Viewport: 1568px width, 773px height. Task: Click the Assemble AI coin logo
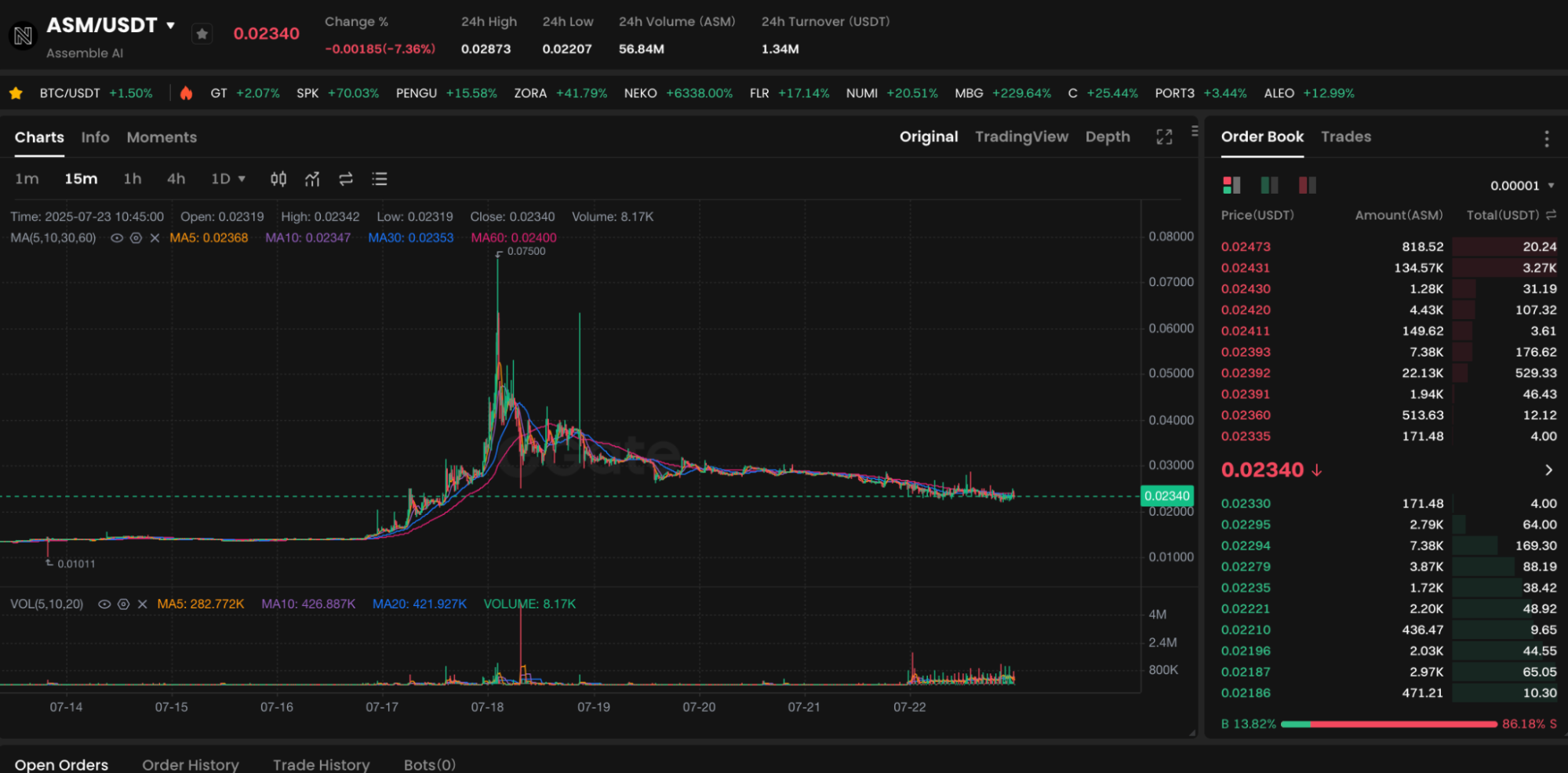tap(23, 35)
